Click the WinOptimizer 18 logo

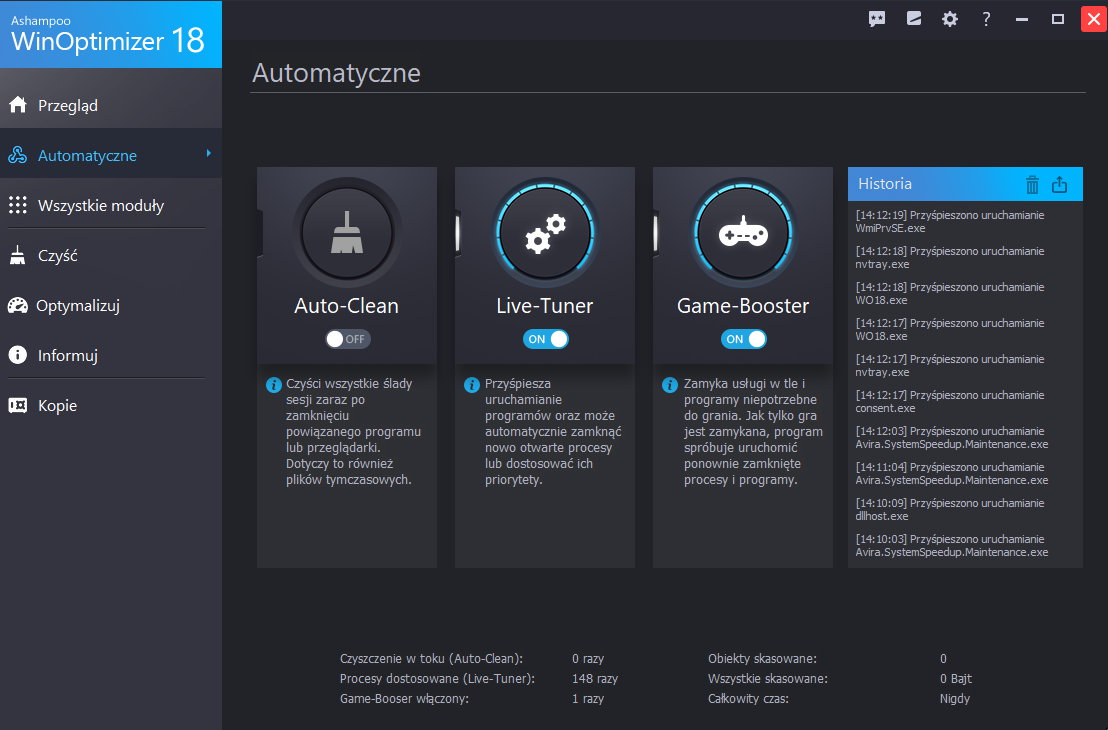111,34
